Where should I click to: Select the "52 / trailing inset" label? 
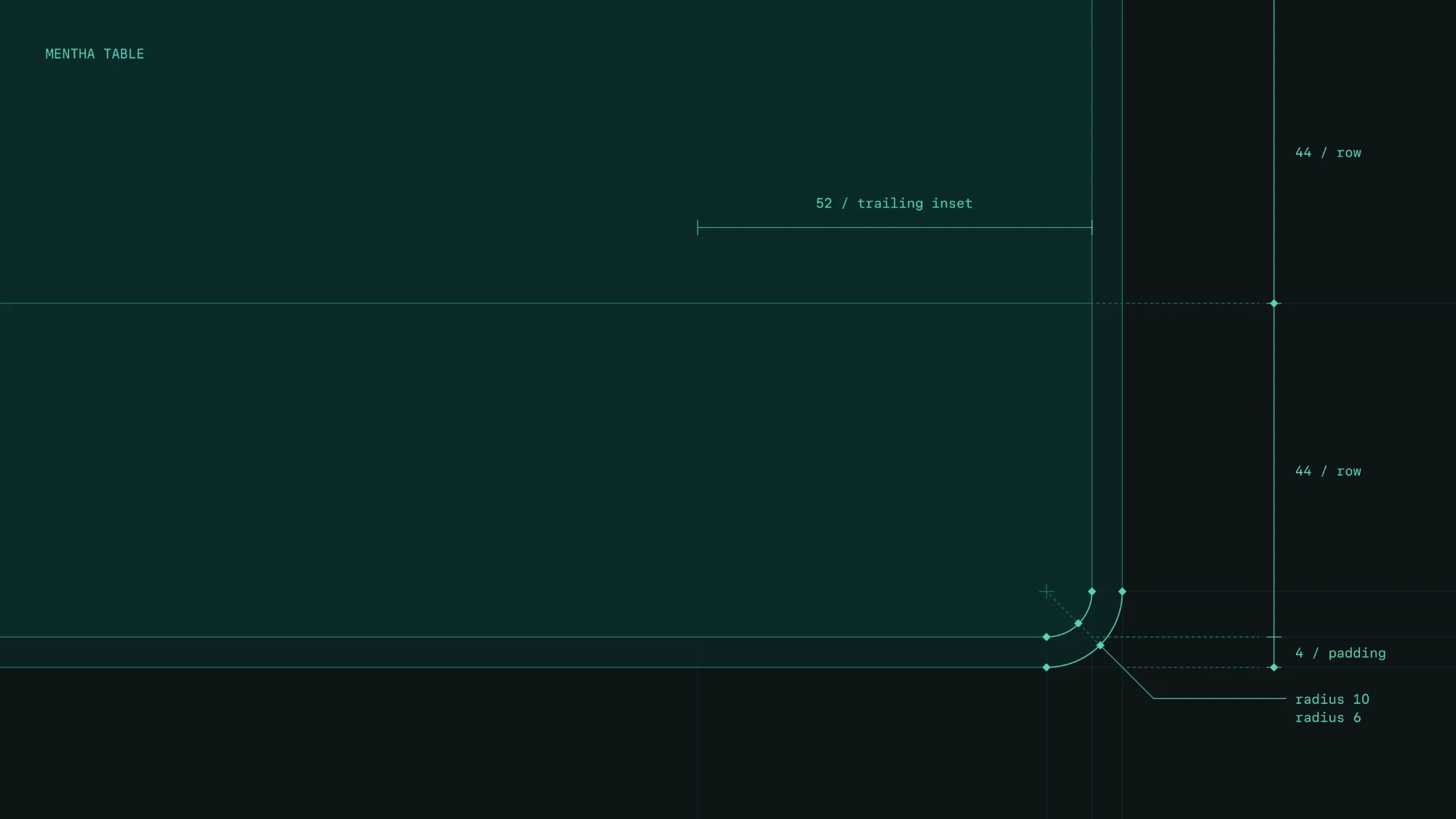pos(894,204)
